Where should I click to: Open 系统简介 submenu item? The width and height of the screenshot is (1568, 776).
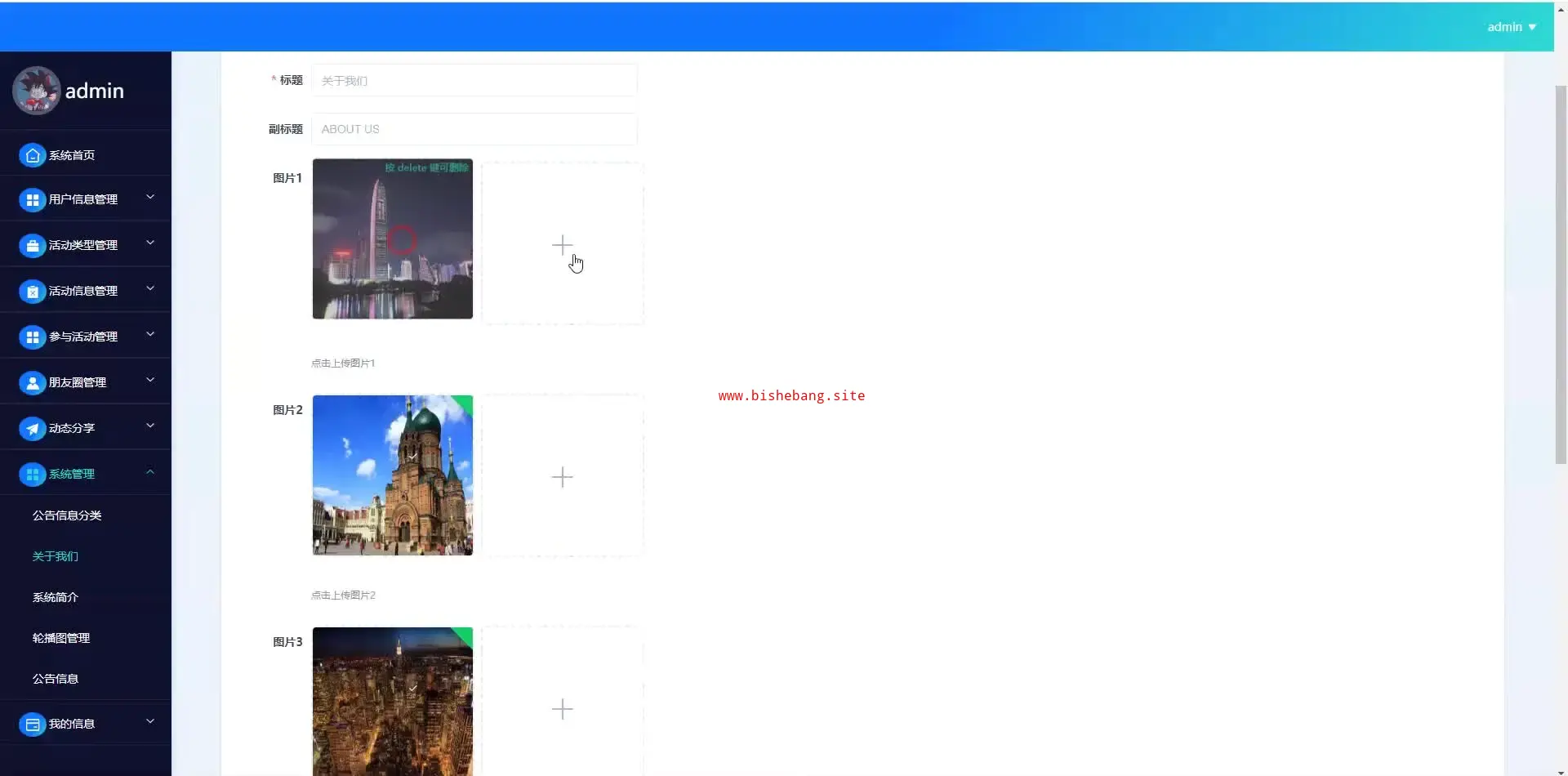click(x=56, y=597)
